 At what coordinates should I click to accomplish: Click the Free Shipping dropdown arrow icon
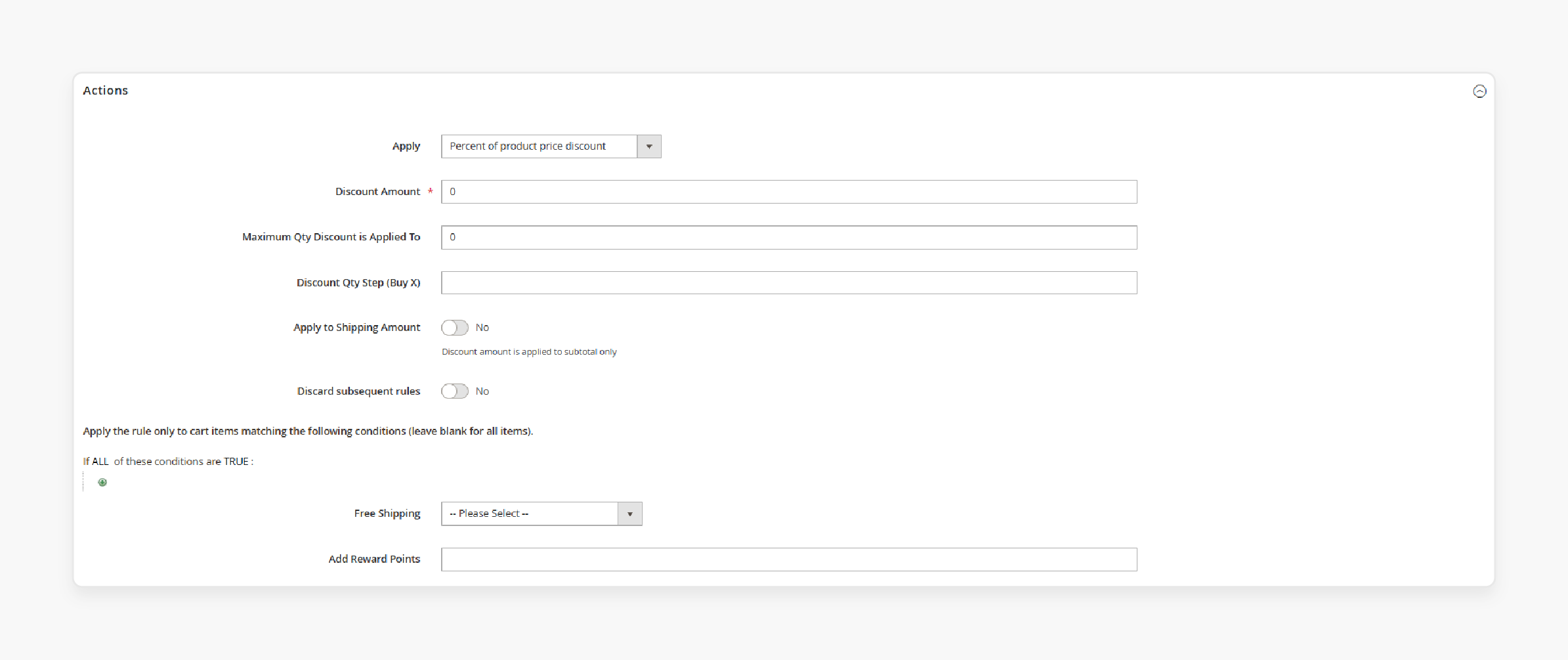(x=629, y=514)
